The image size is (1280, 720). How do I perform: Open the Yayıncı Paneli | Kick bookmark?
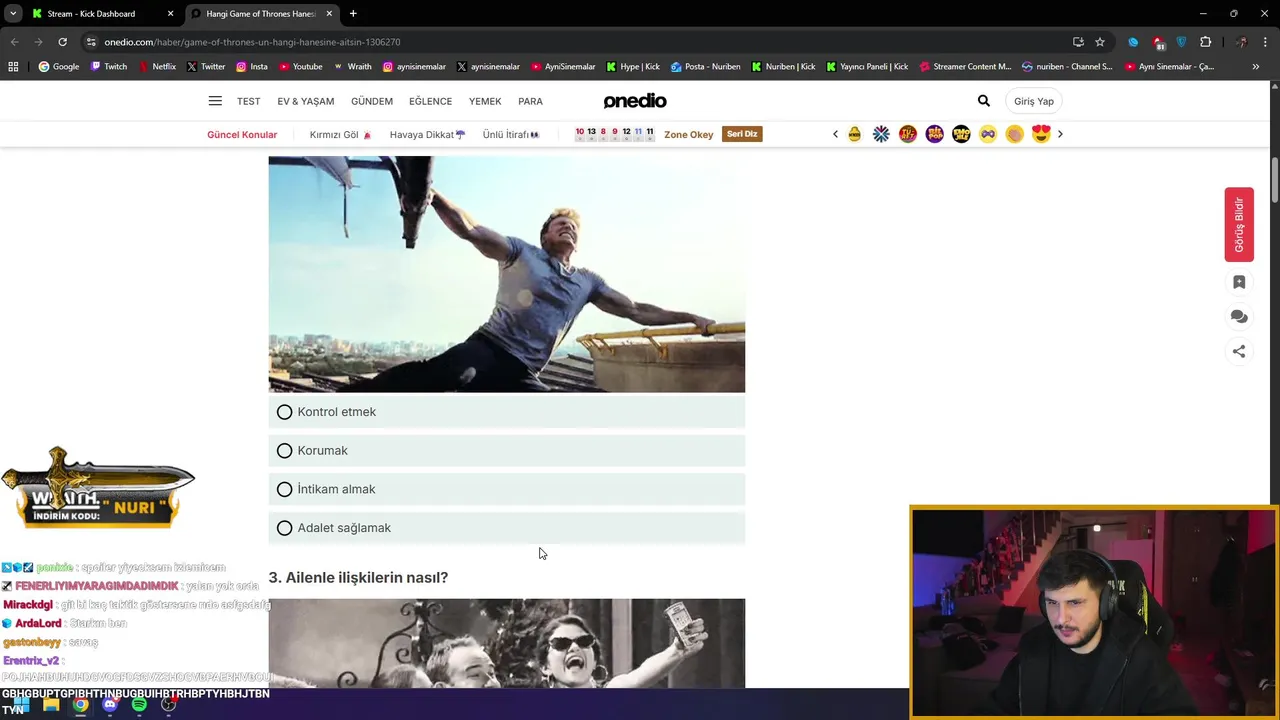click(x=867, y=67)
